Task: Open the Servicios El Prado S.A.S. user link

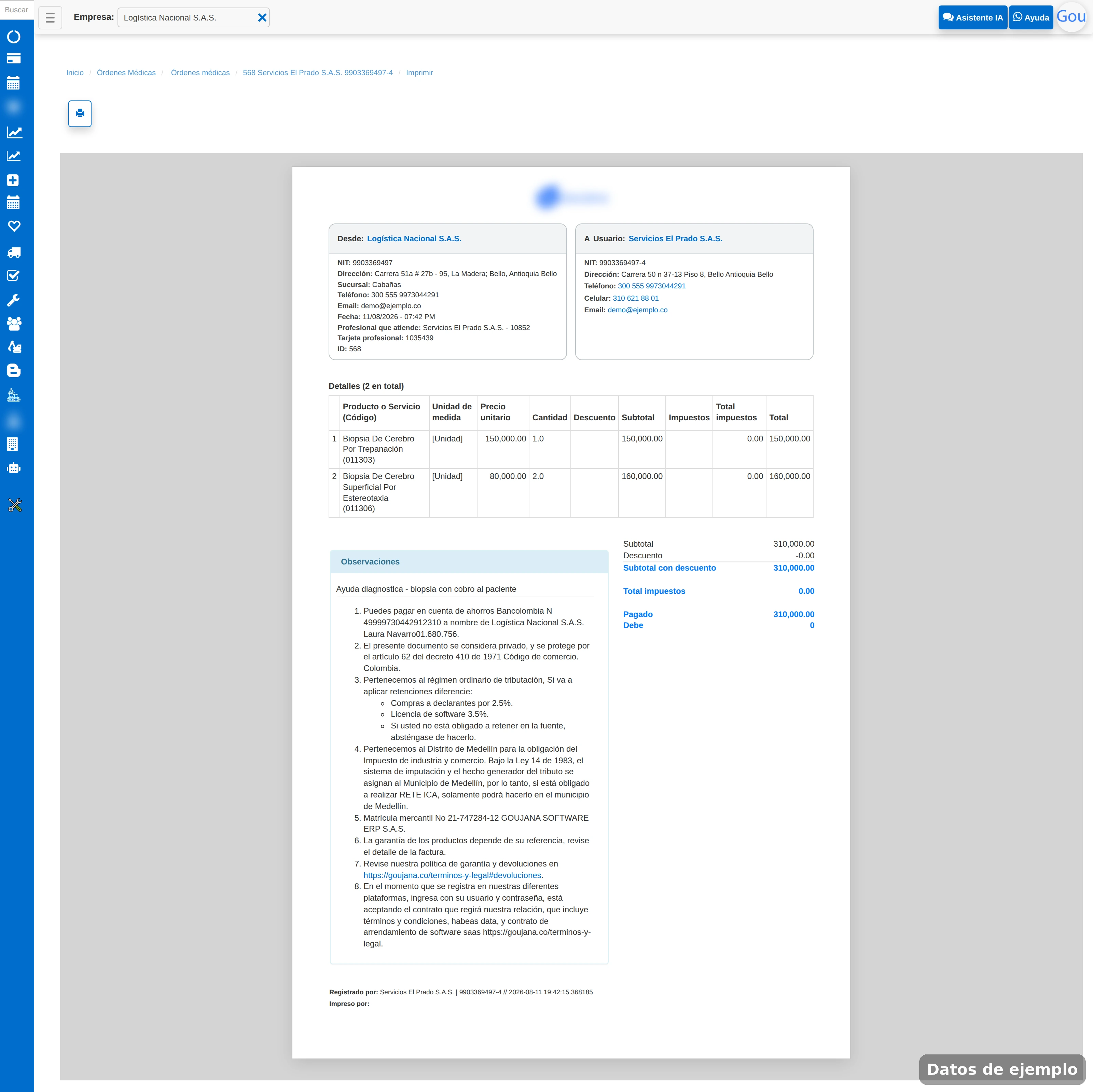Action: click(676, 239)
